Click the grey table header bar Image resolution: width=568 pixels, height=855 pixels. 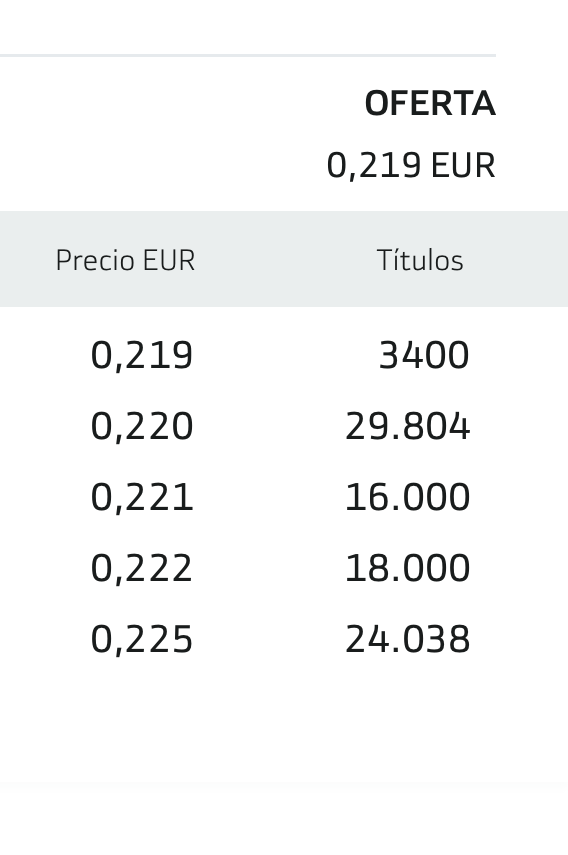click(x=284, y=259)
